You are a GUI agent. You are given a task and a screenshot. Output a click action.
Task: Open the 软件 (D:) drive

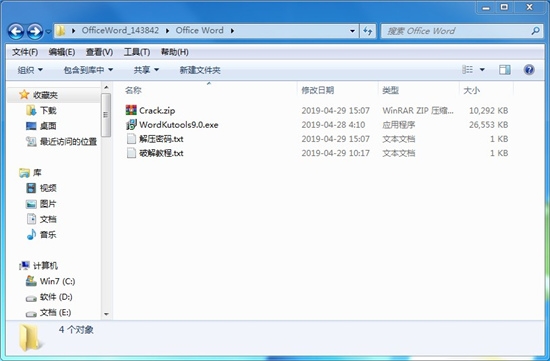click(56, 297)
